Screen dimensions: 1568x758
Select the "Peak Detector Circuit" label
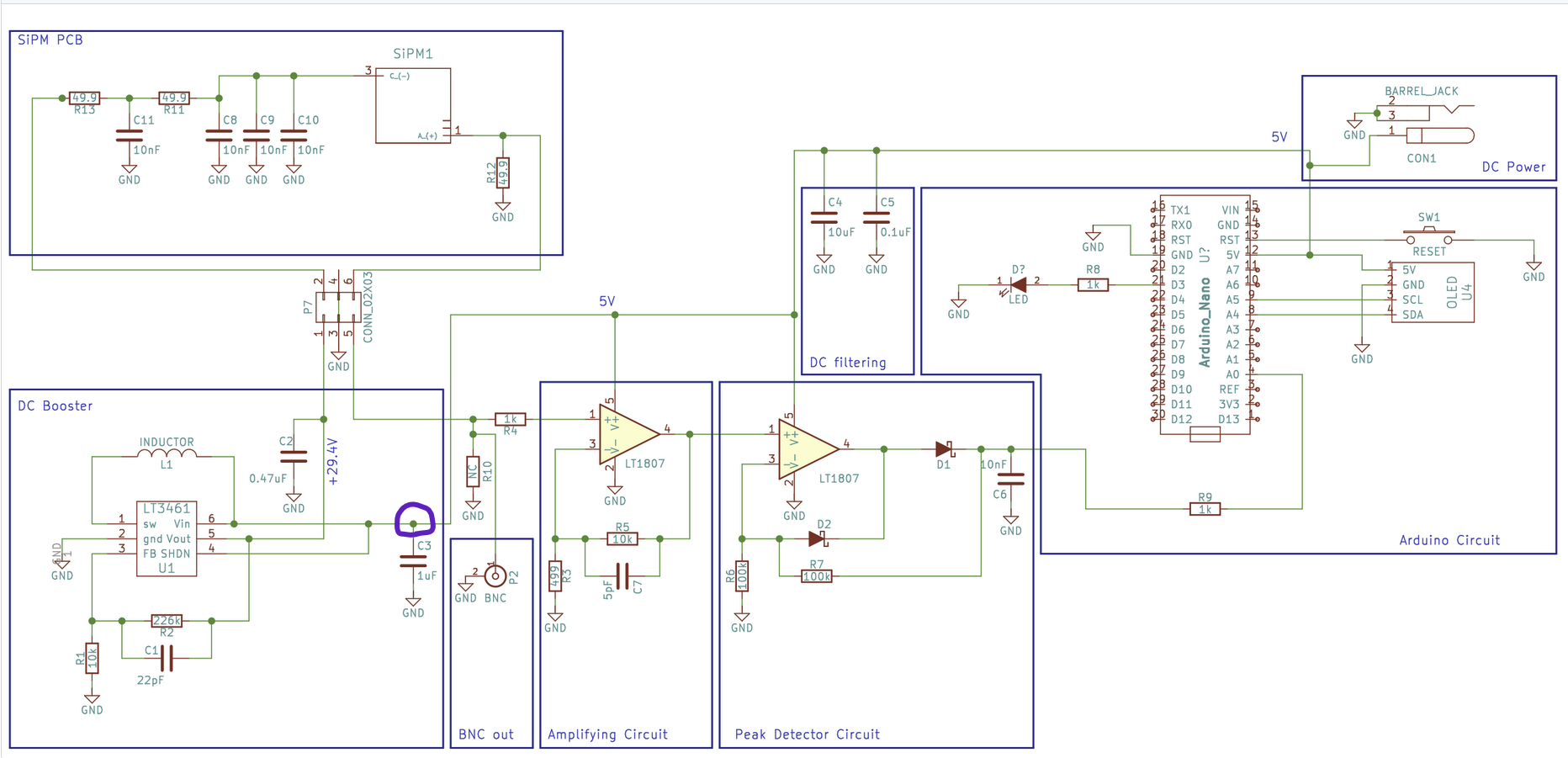pos(808,734)
